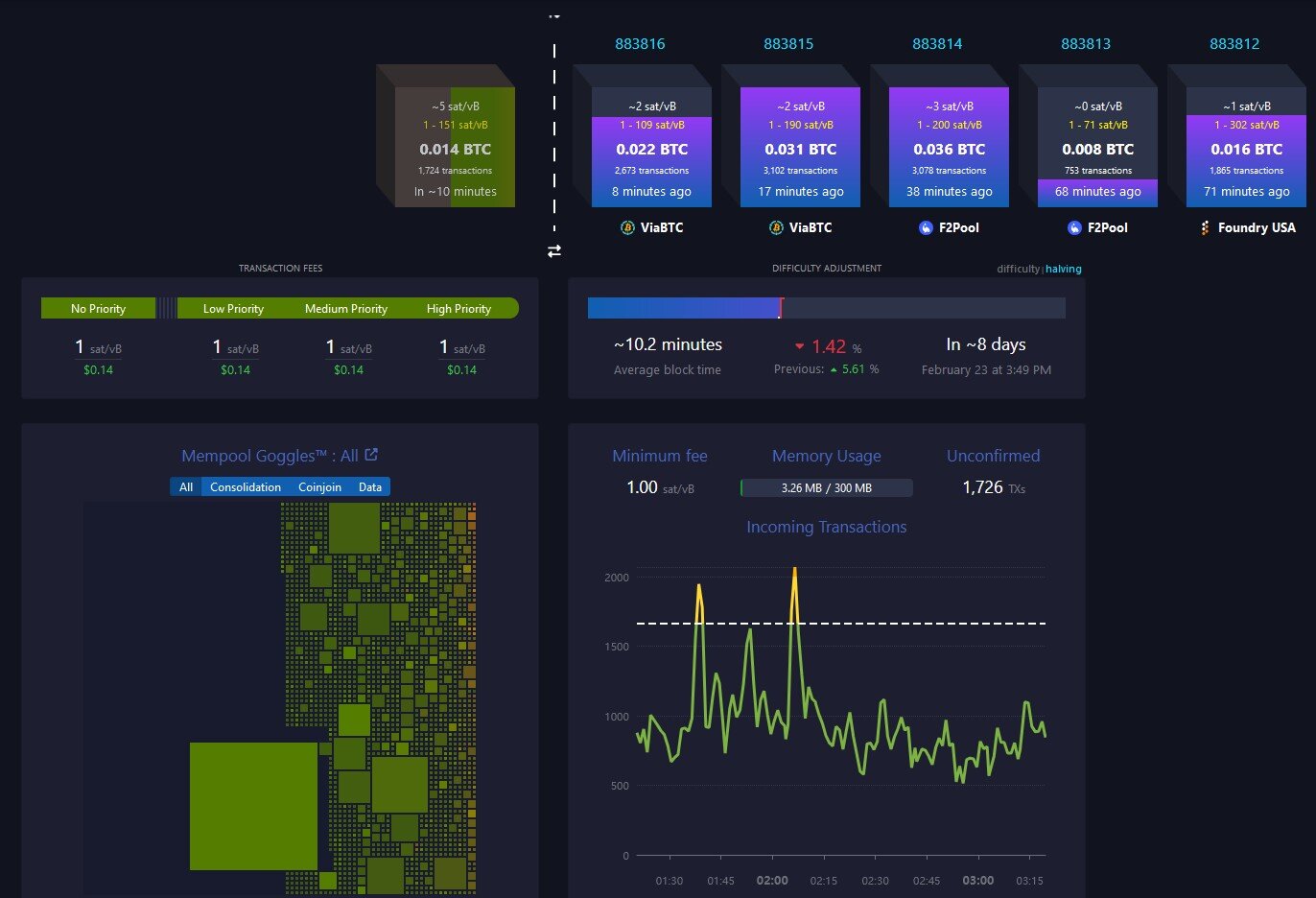Open block height 883812 link
The height and width of the screenshot is (898, 1316).
coord(1234,44)
